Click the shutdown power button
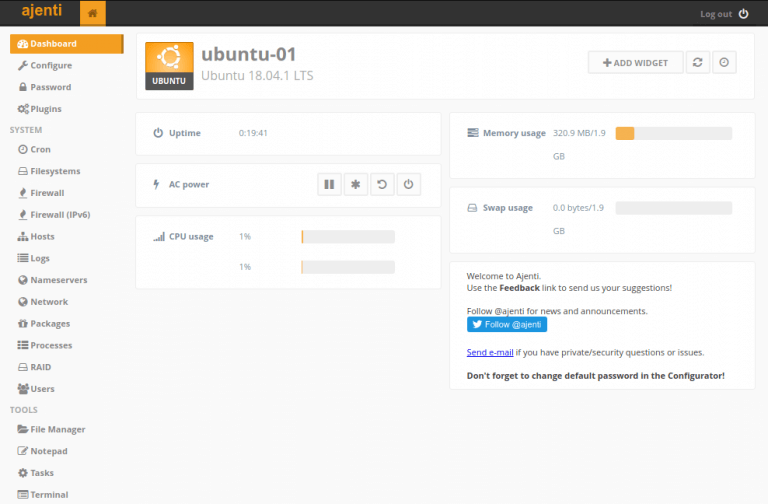Image resolution: width=768 pixels, height=504 pixels. tap(408, 185)
